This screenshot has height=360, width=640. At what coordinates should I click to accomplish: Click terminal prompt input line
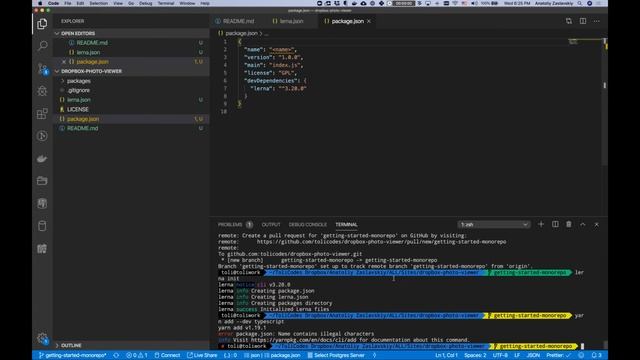tap(582, 346)
